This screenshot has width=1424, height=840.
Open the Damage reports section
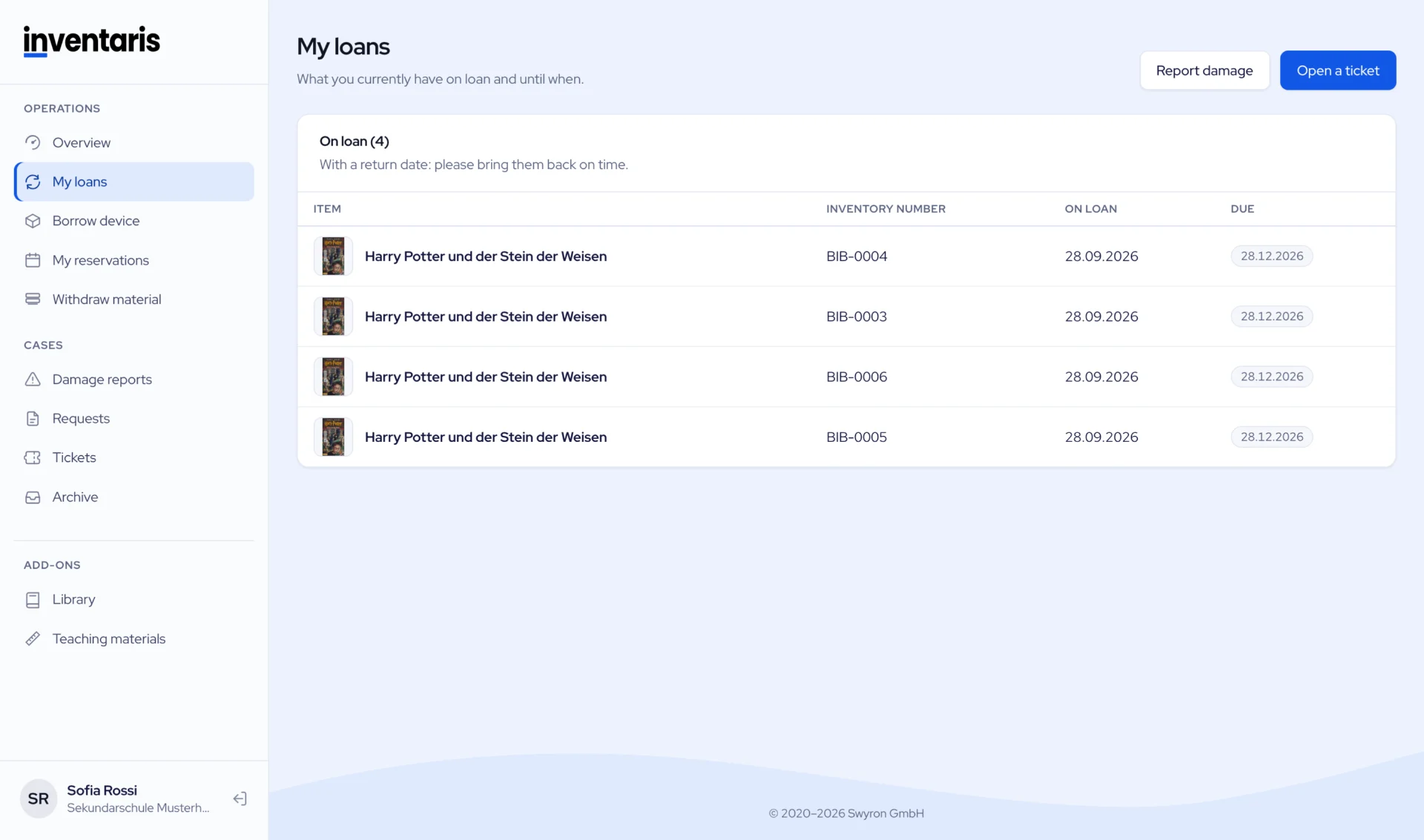click(134, 379)
